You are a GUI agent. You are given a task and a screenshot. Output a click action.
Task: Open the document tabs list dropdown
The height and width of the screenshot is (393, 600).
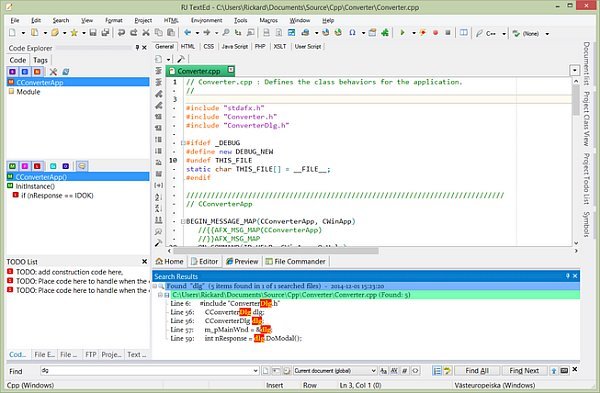pyautogui.click(x=575, y=70)
